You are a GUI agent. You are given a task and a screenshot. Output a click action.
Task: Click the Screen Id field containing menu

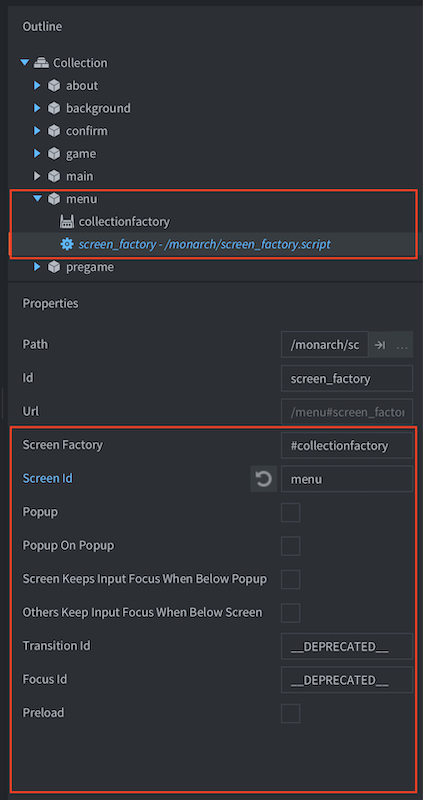pyautogui.click(x=347, y=479)
